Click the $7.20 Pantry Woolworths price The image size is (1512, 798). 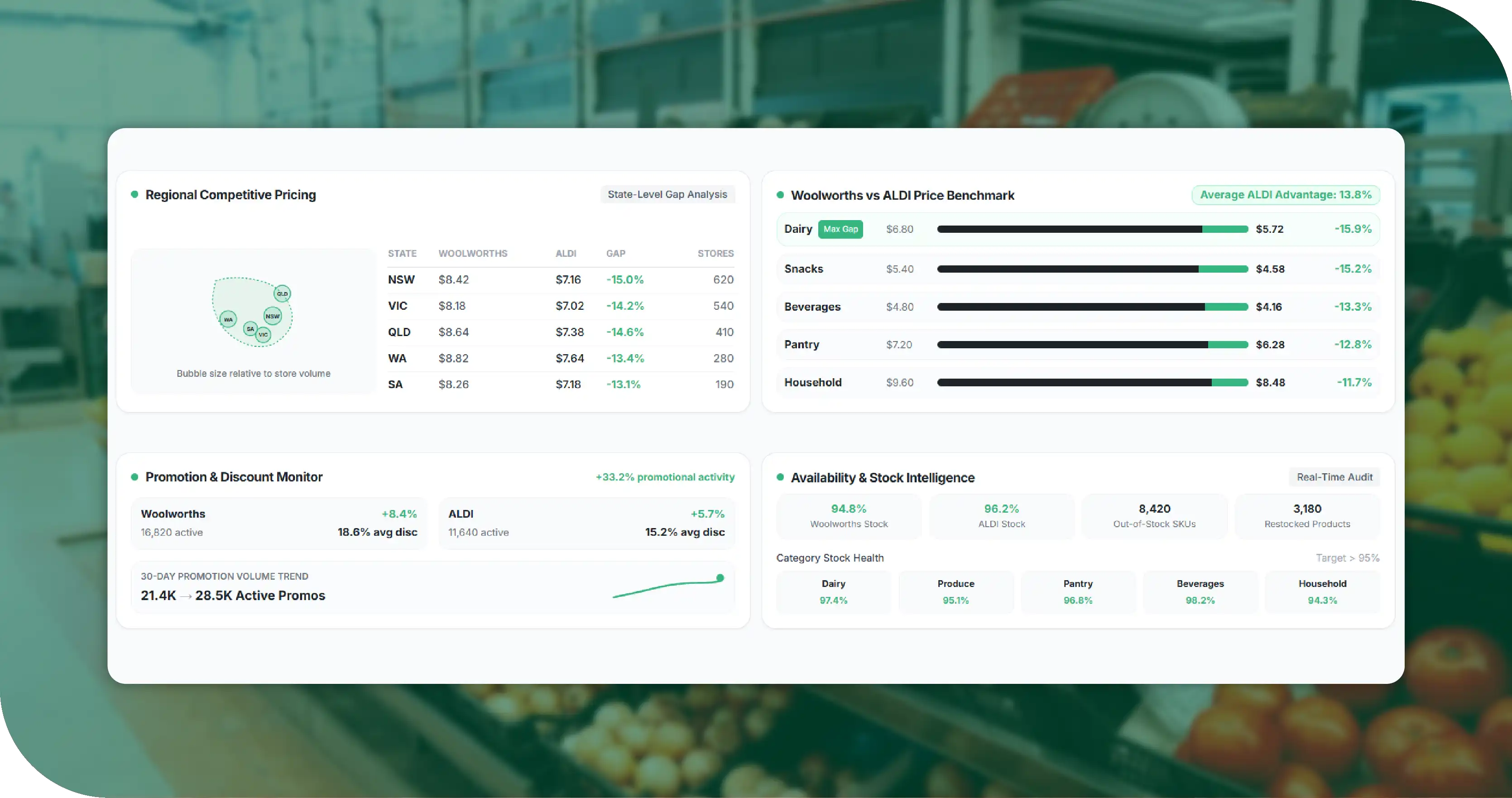(x=899, y=345)
